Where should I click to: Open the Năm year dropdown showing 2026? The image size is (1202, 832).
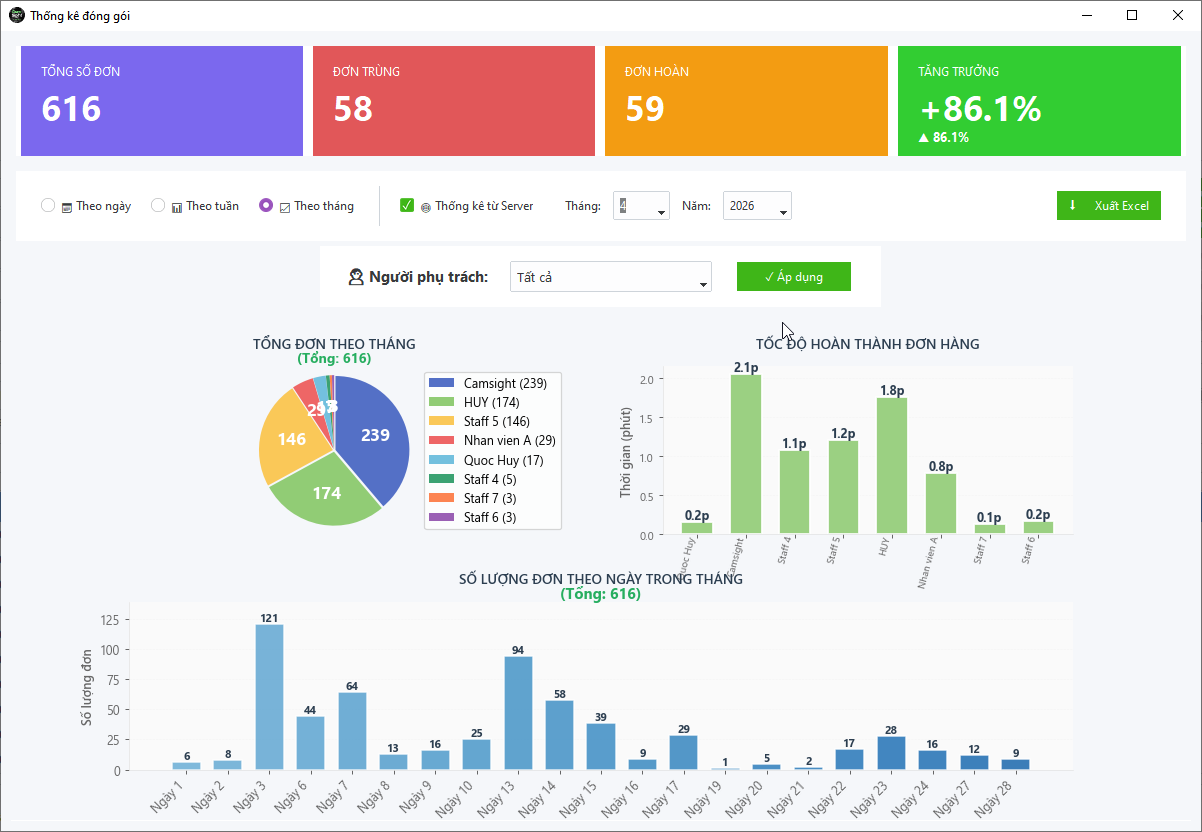757,206
